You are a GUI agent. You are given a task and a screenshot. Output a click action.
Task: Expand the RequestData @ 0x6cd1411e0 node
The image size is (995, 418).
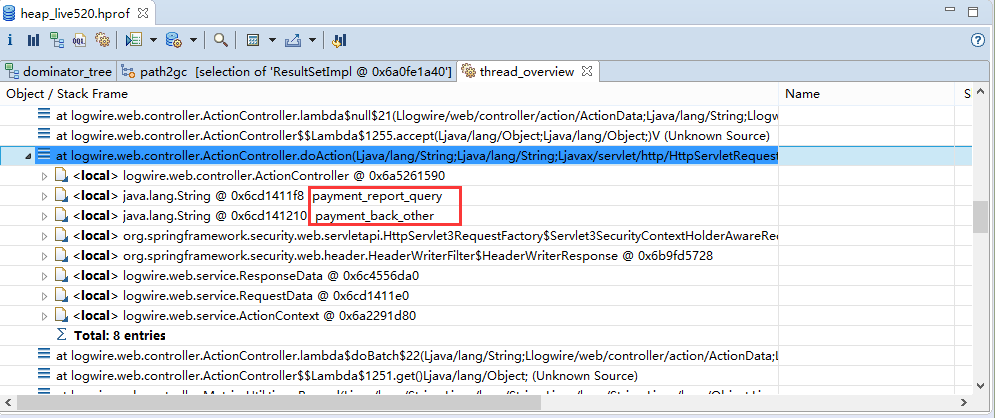[44, 296]
